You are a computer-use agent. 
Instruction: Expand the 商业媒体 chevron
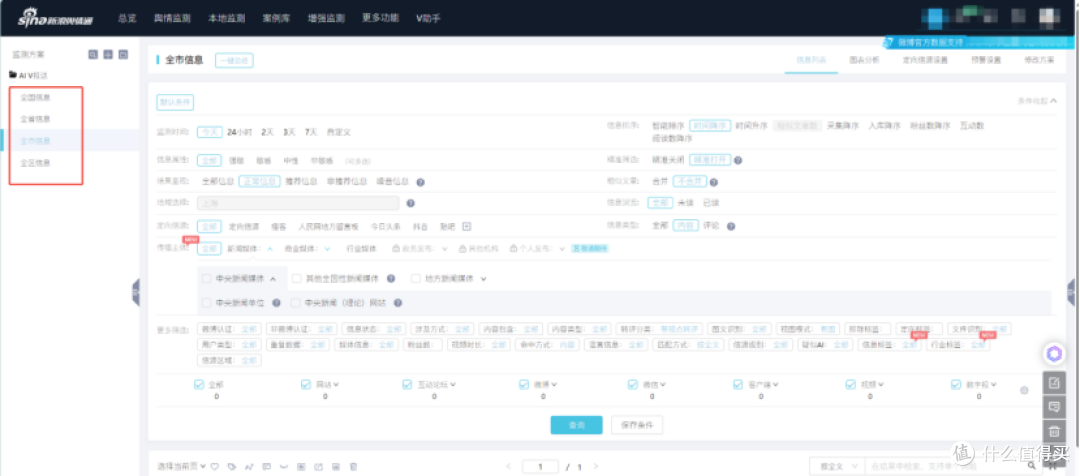click(328, 249)
